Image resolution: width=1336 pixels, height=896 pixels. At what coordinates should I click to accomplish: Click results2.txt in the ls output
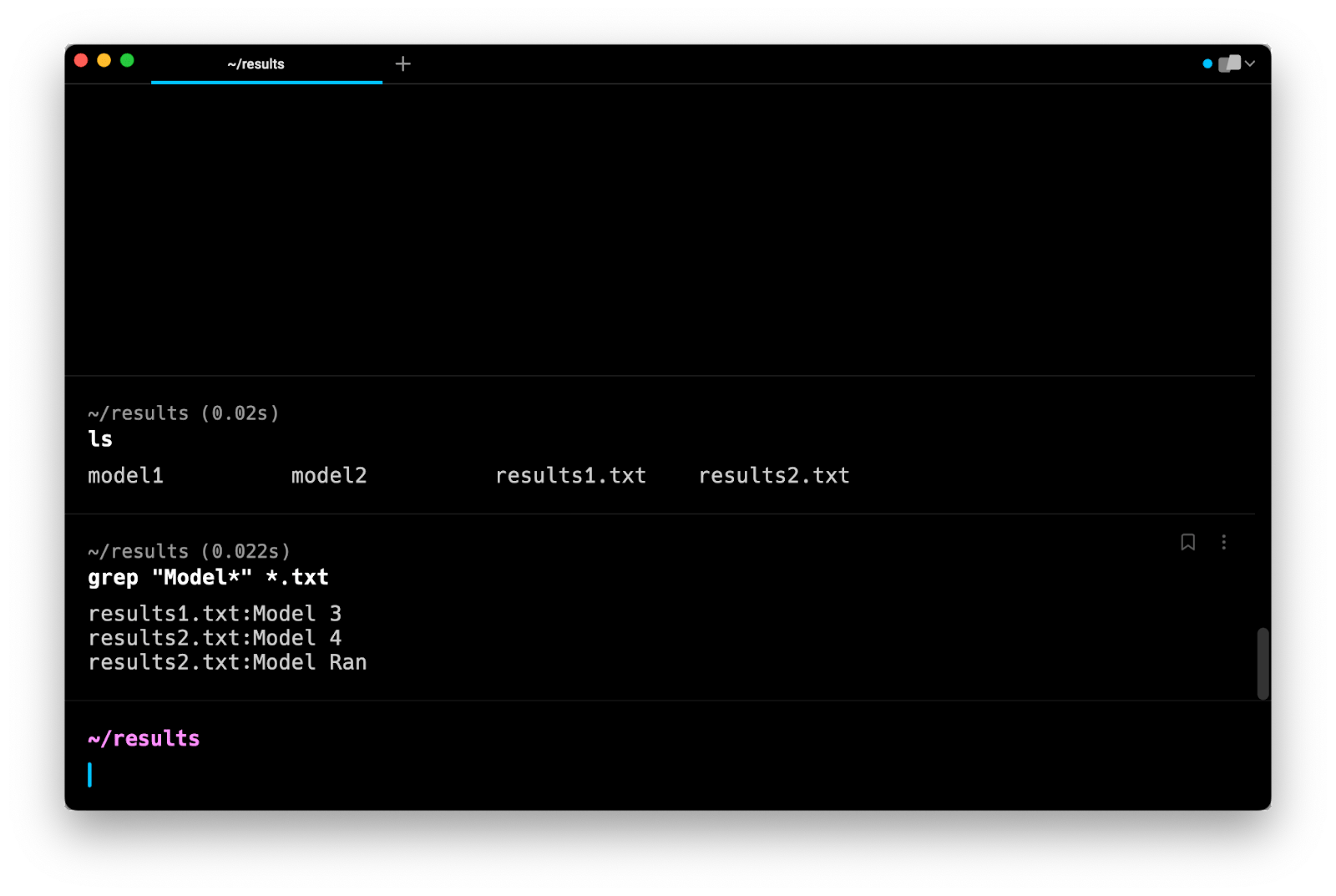774,476
